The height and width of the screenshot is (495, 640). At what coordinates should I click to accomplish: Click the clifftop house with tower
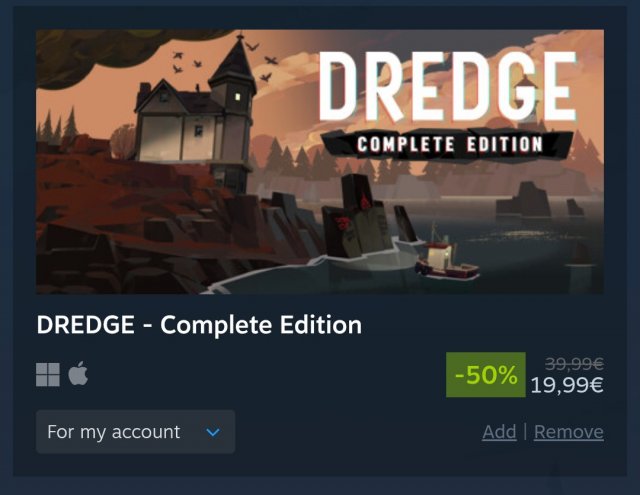coord(196,118)
